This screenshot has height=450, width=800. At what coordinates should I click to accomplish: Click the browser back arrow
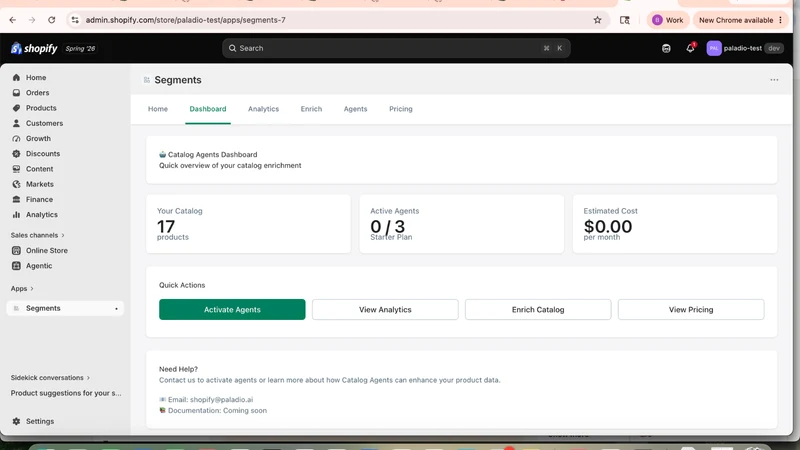pos(13,20)
